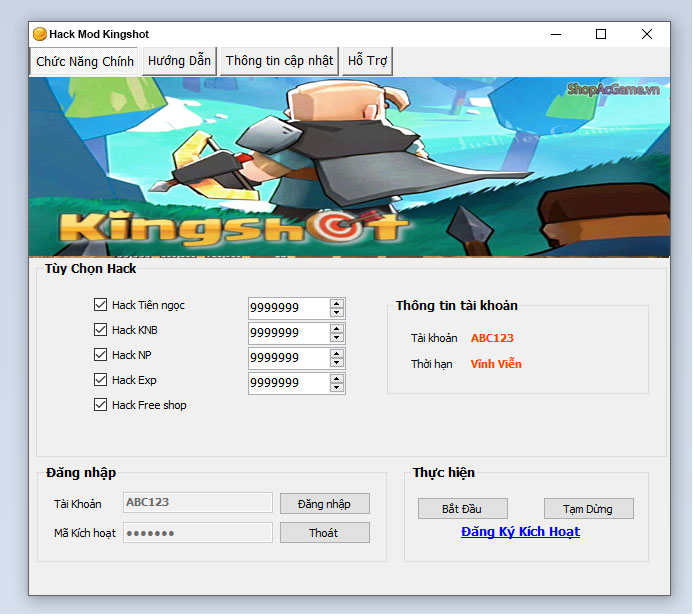Decrease the Hack Exp value with down arrow
Screen dimensions: 693x616
click(337, 388)
